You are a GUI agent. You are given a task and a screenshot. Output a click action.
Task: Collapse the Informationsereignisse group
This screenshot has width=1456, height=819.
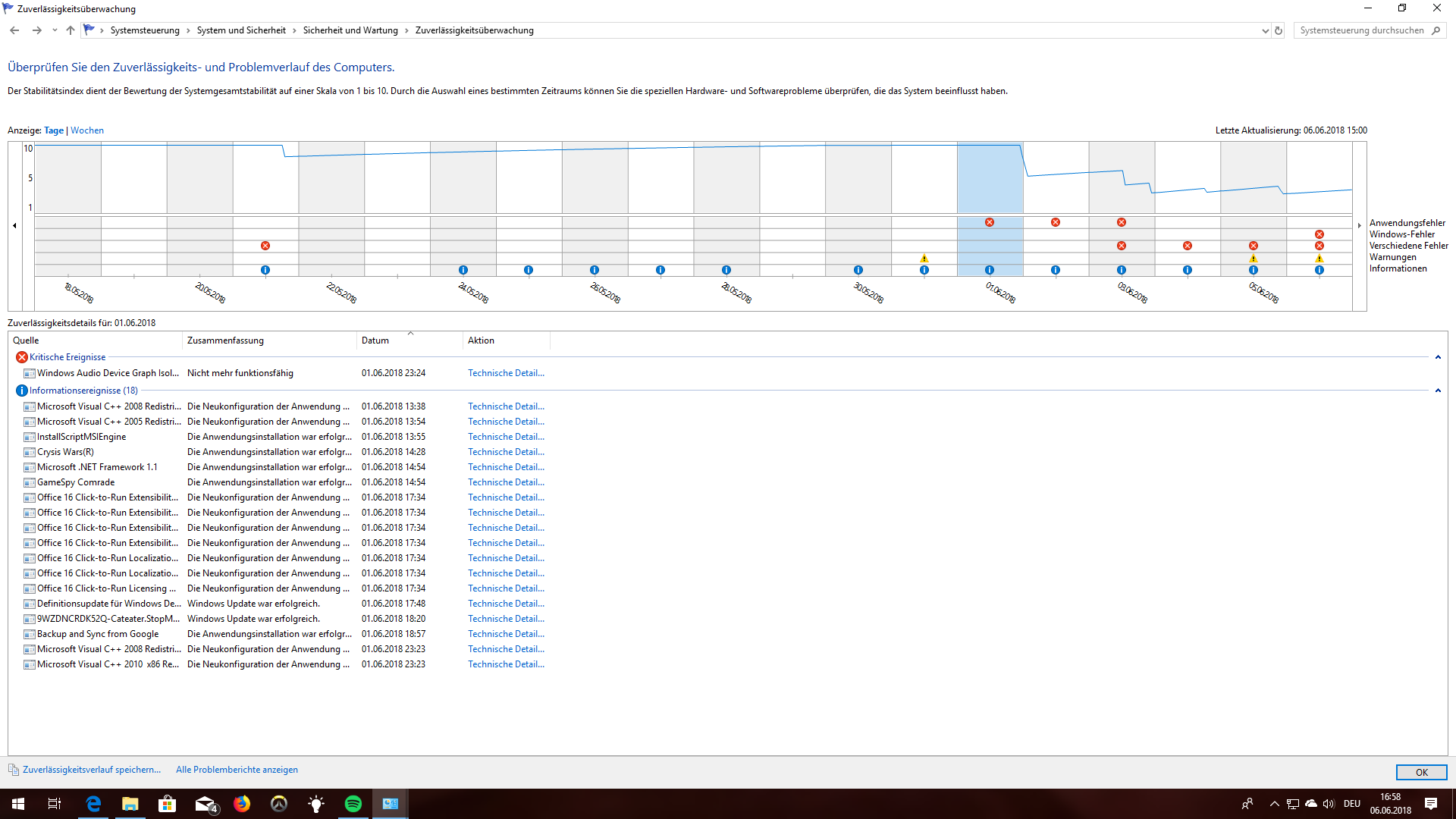coord(1438,391)
